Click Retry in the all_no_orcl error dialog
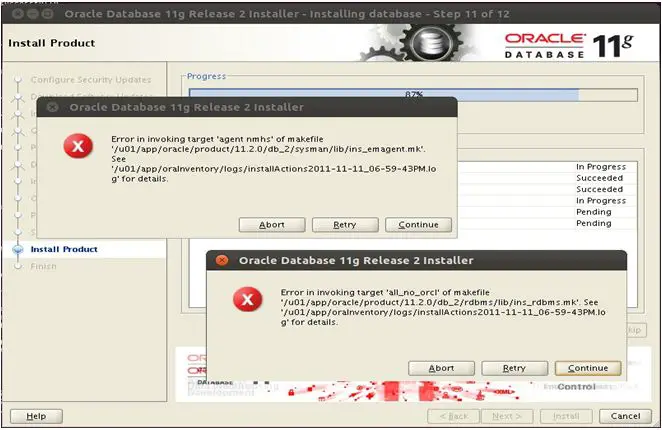 pos(514,368)
